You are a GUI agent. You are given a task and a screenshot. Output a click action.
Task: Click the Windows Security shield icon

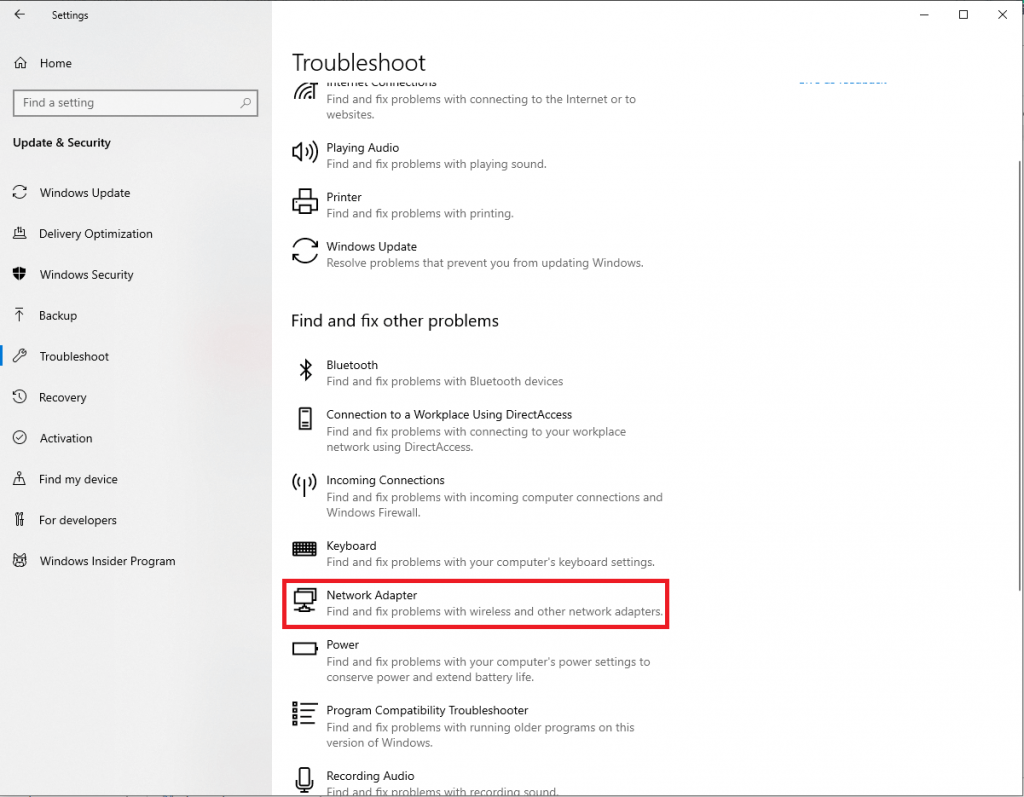click(20, 274)
